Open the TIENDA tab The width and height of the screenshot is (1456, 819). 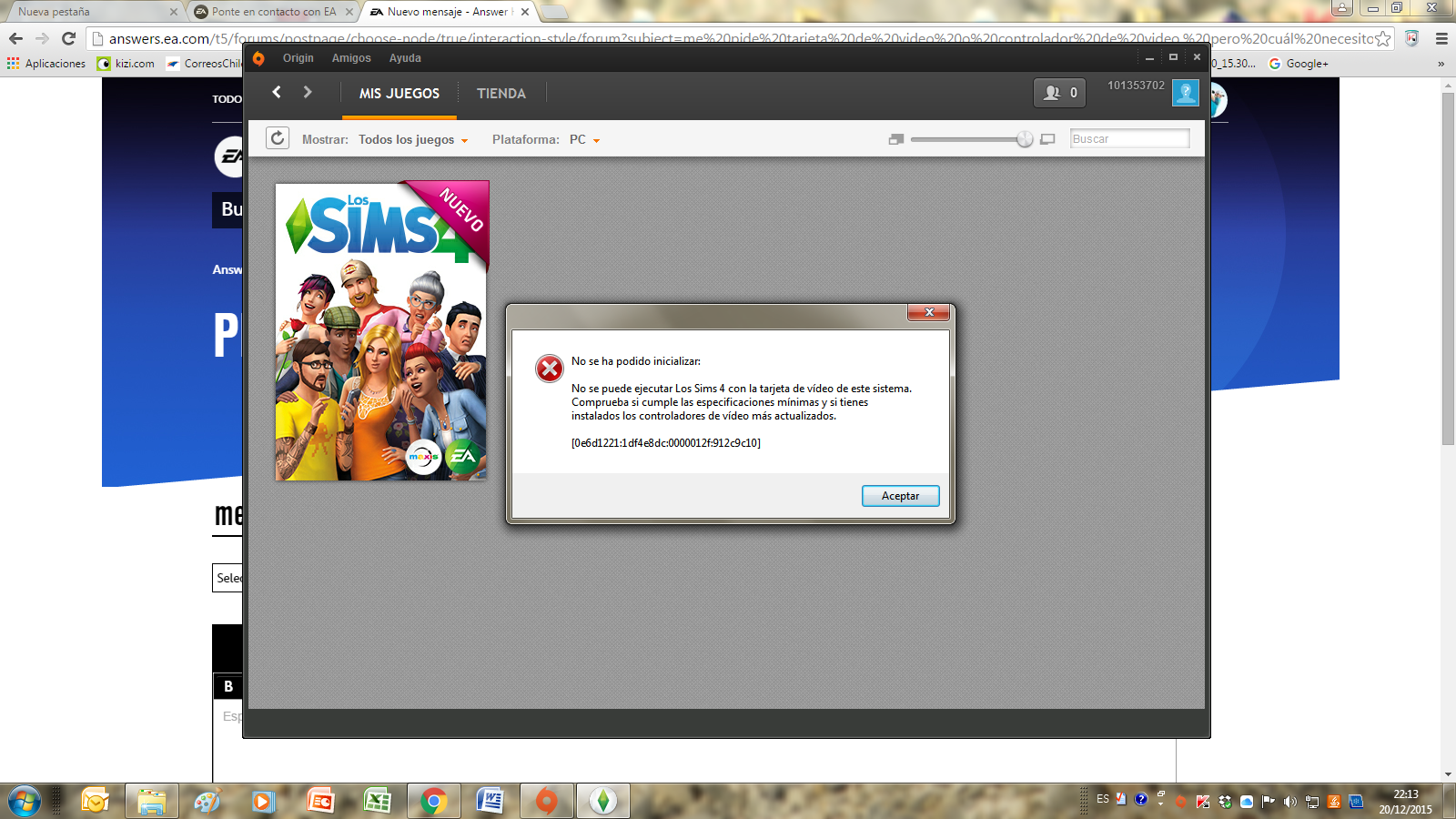click(x=501, y=93)
